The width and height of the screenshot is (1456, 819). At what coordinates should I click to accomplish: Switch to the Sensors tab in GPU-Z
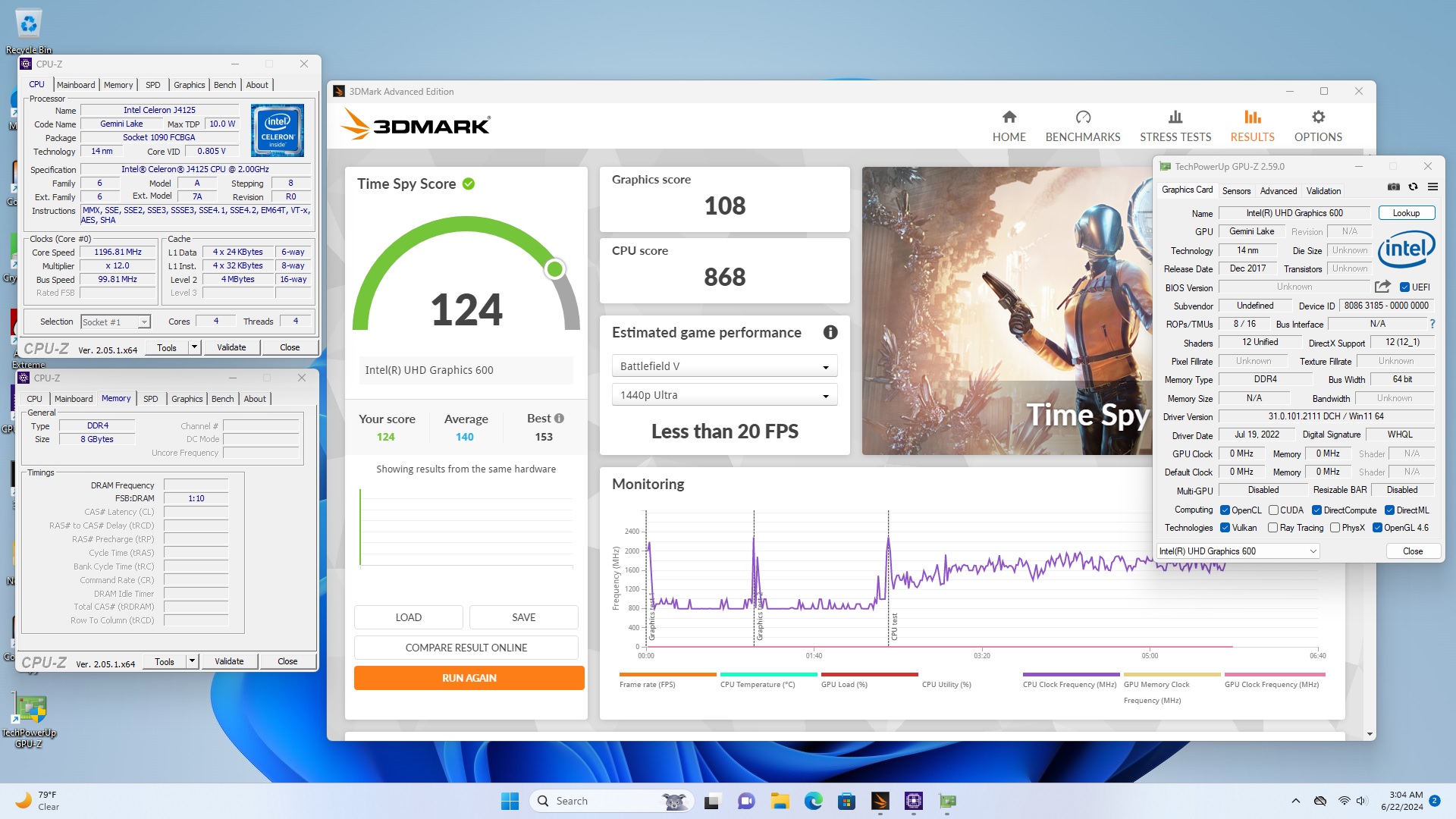tap(1236, 190)
